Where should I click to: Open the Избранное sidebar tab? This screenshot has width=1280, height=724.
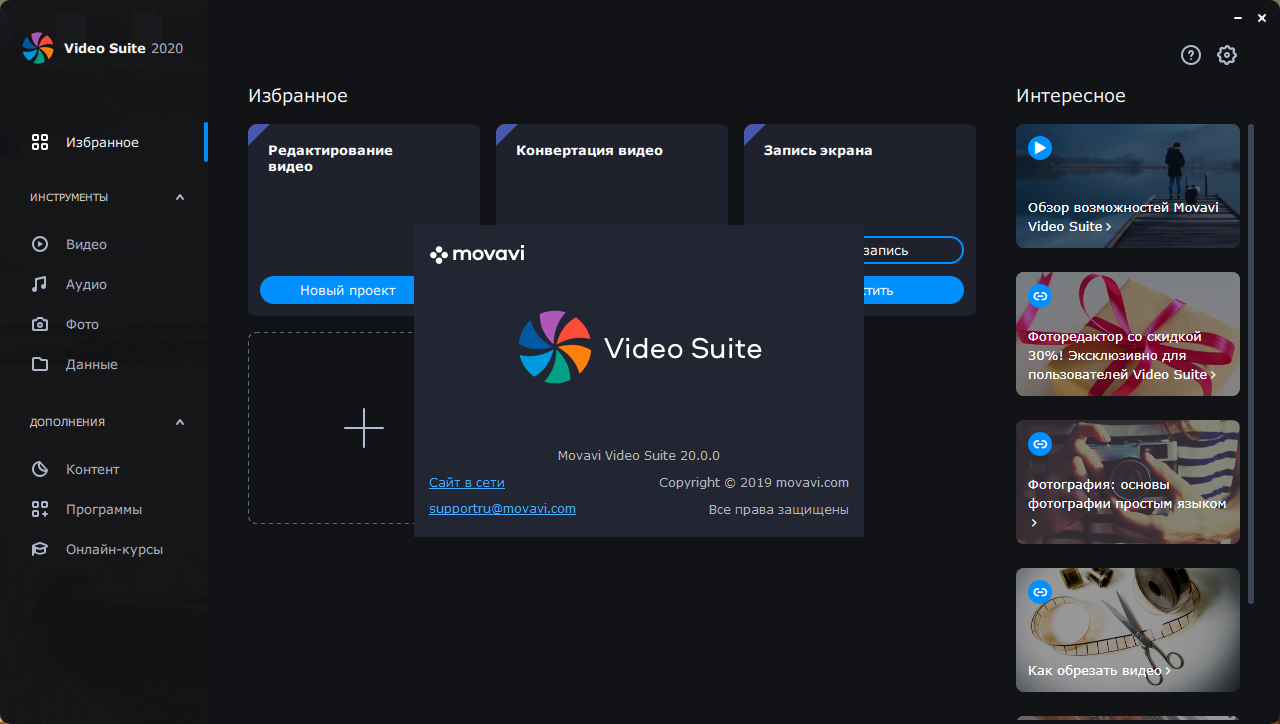102,142
